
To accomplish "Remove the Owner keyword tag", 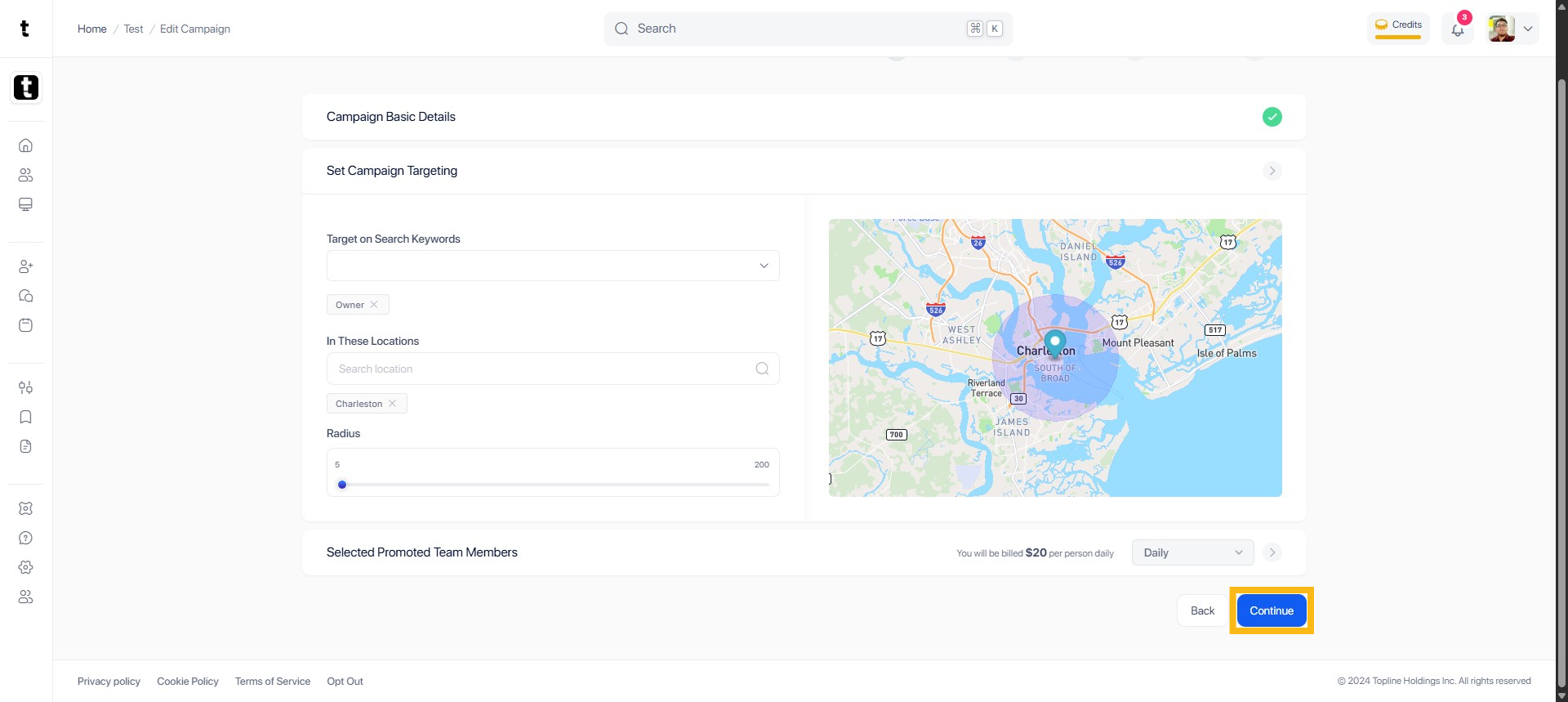I will coord(374,305).
